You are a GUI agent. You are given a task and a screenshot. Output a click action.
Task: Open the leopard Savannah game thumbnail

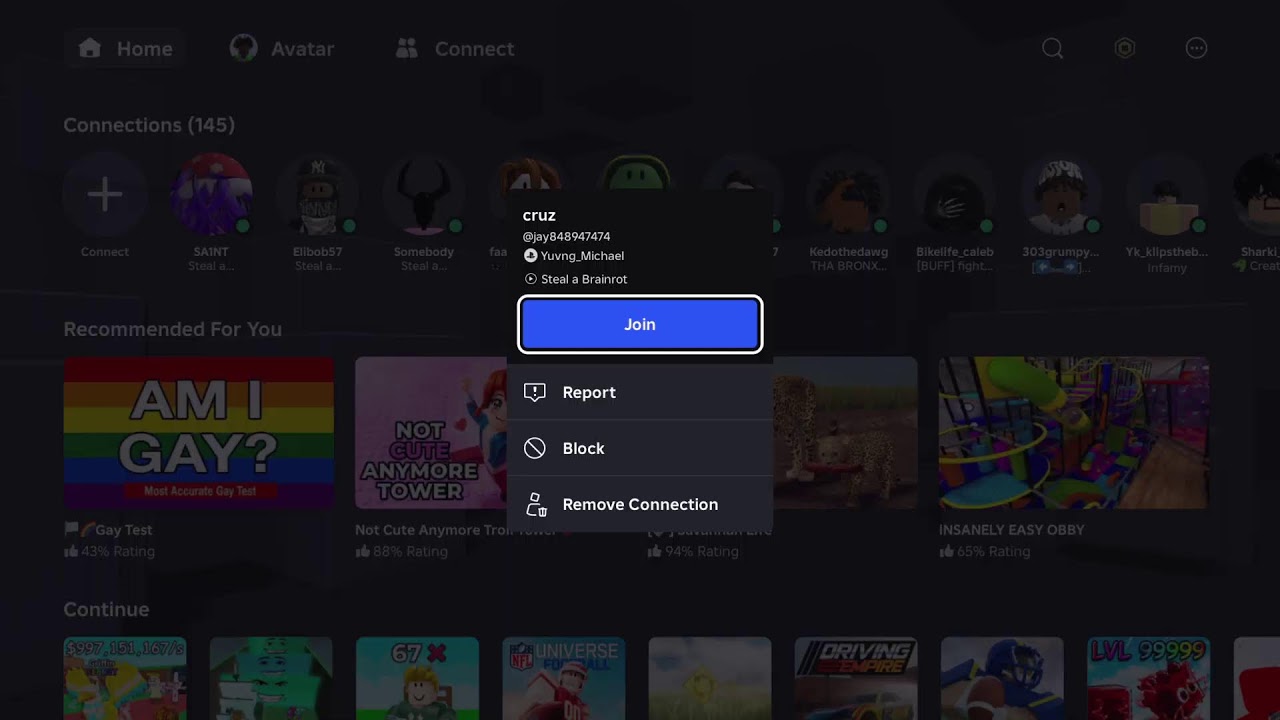tap(845, 433)
